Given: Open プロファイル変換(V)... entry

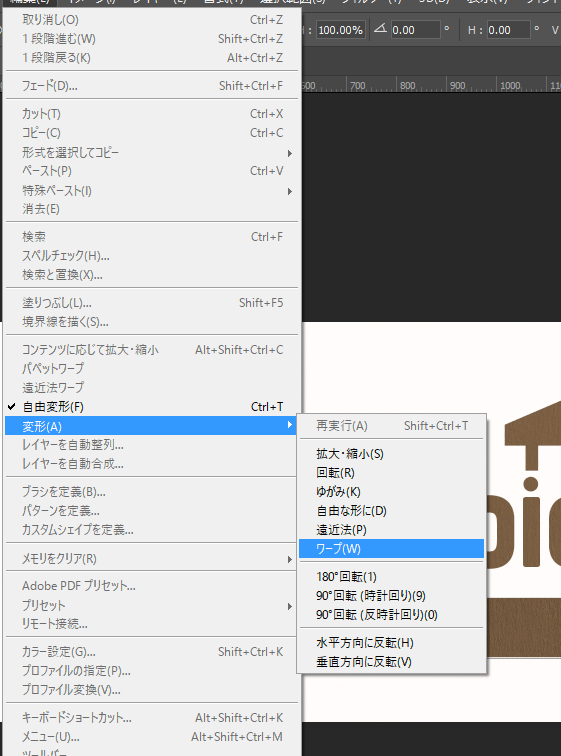Looking at the screenshot, I should 151,690.
